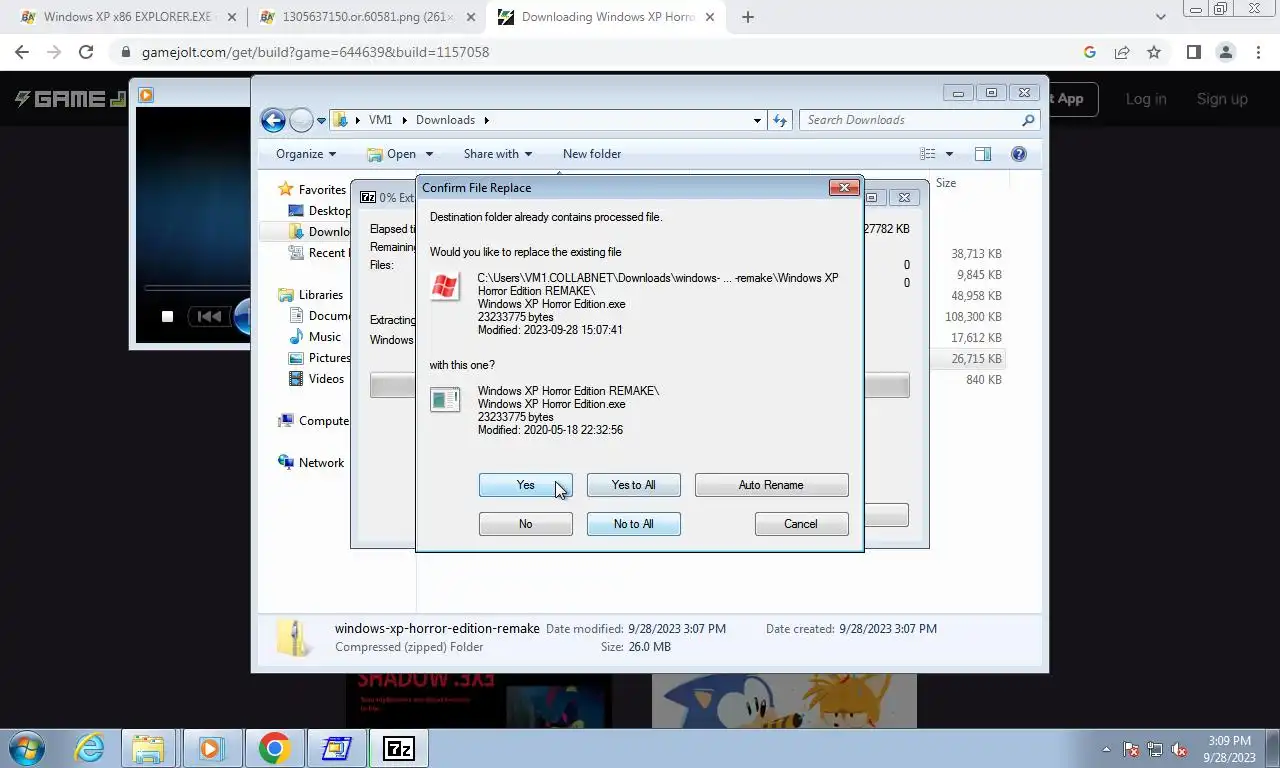1280x768 pixels.
Task: Open address bar history dropdown in Explorer
Action: point(757,120)
